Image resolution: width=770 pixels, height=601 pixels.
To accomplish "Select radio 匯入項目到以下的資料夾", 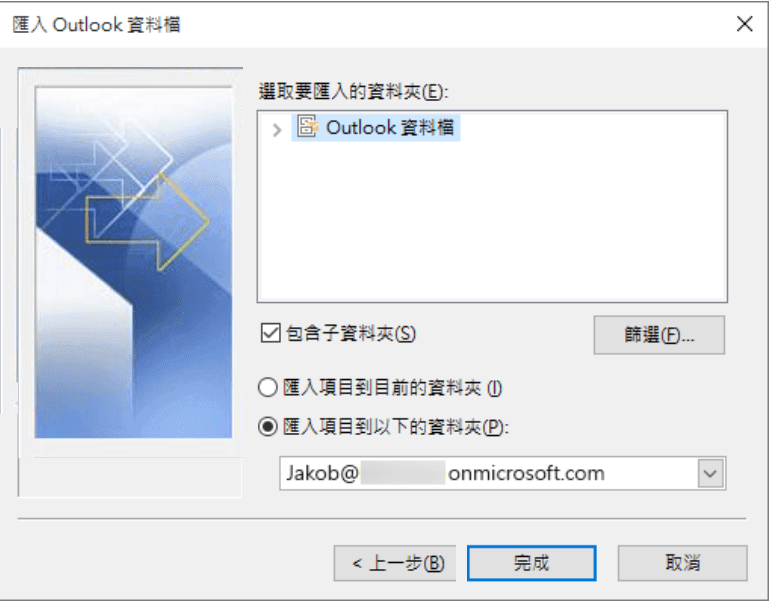I will 268,427.
